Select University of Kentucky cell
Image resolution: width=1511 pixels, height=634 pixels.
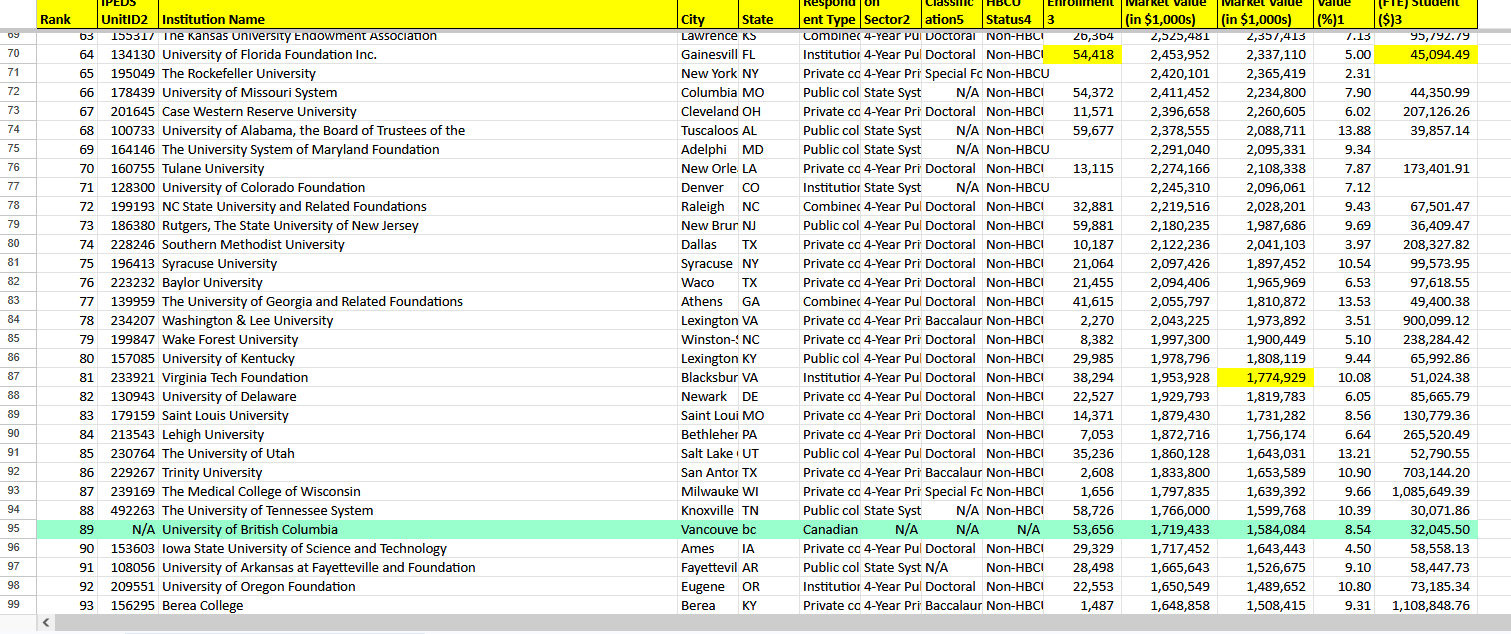coord(417,358)
